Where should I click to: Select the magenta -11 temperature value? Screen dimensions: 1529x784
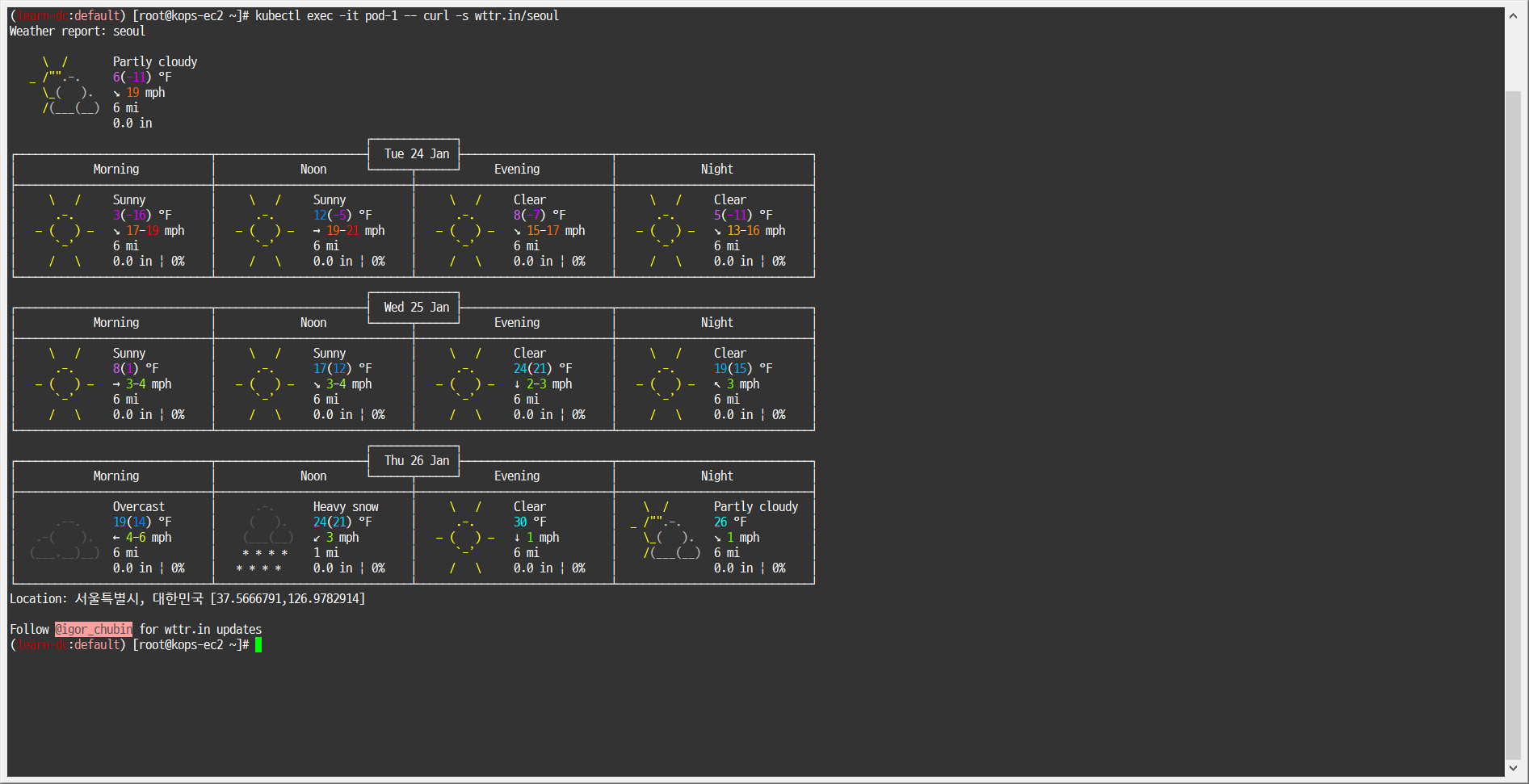[137, 77]
